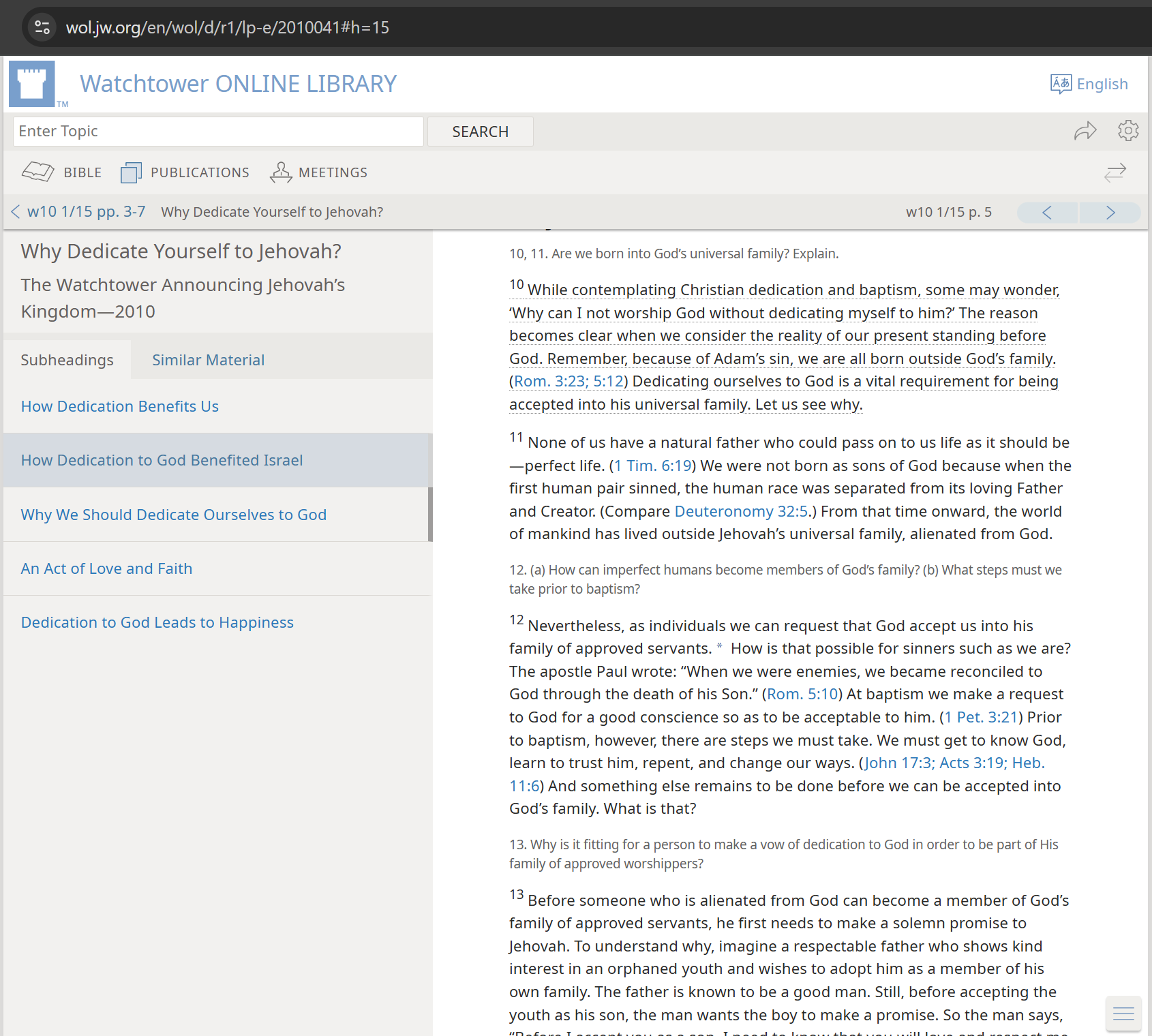
Task: Open the Deuteronomy 32:5 scripture link
Action: [741, 511]
